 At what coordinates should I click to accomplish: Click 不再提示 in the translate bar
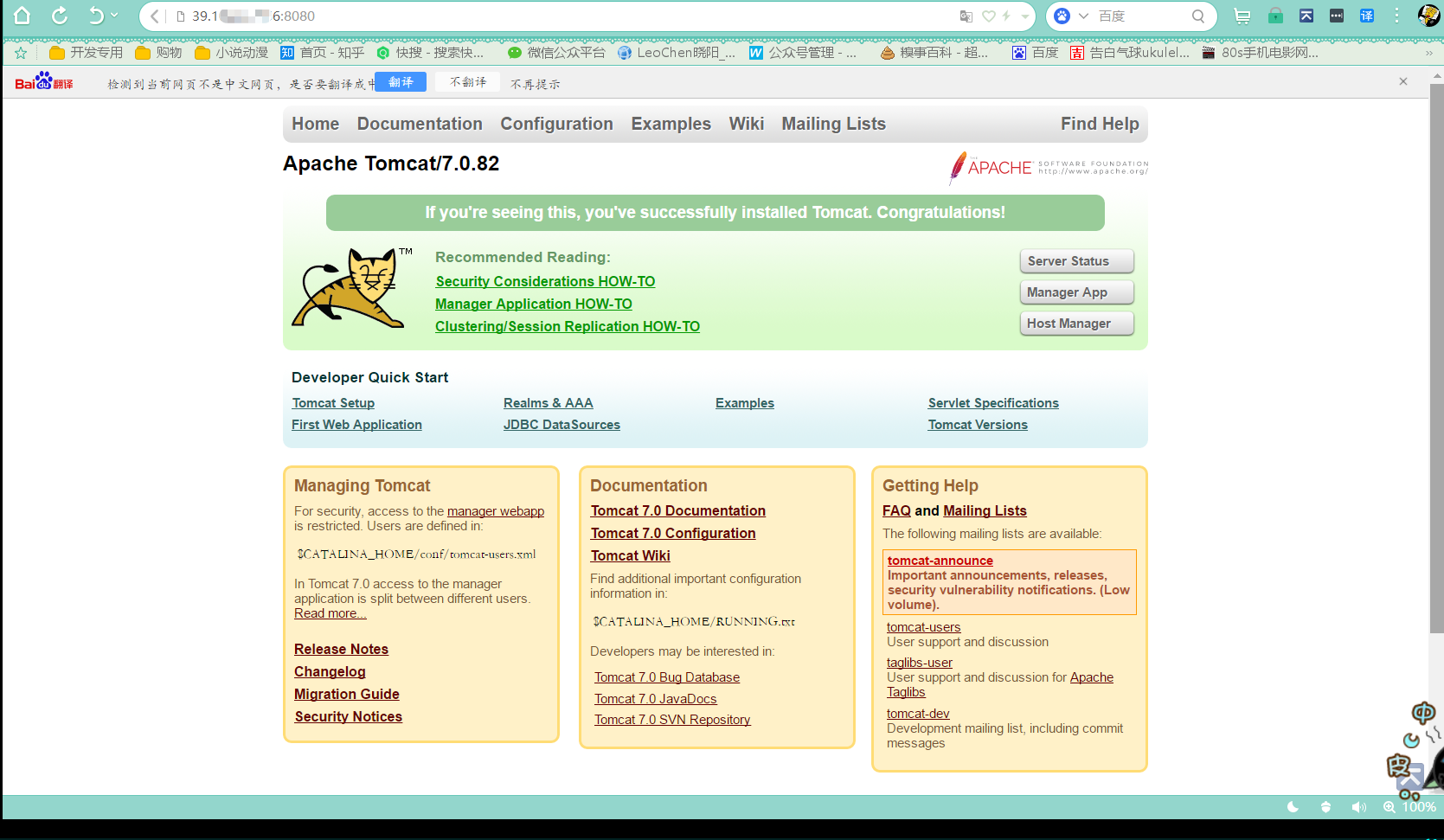(535, 84)
